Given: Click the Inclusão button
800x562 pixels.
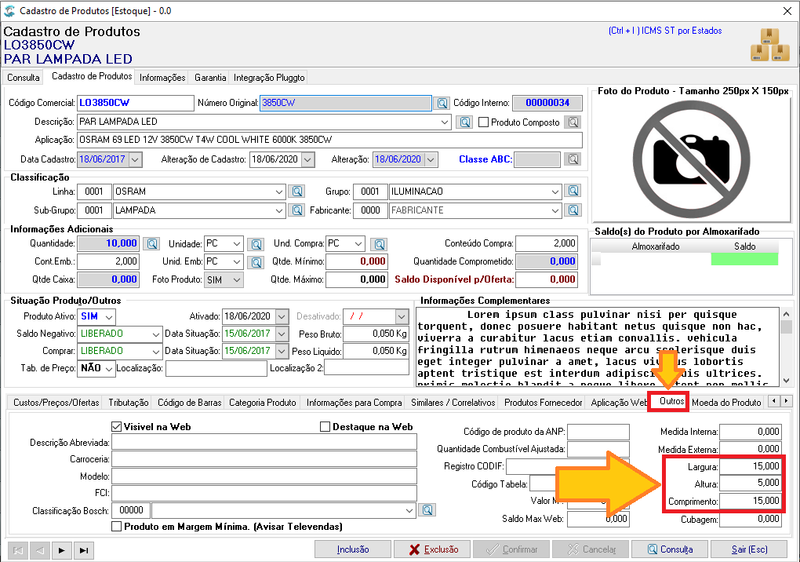Looking at the screenshot, I should pyautogui.click(x=353, y=549).
